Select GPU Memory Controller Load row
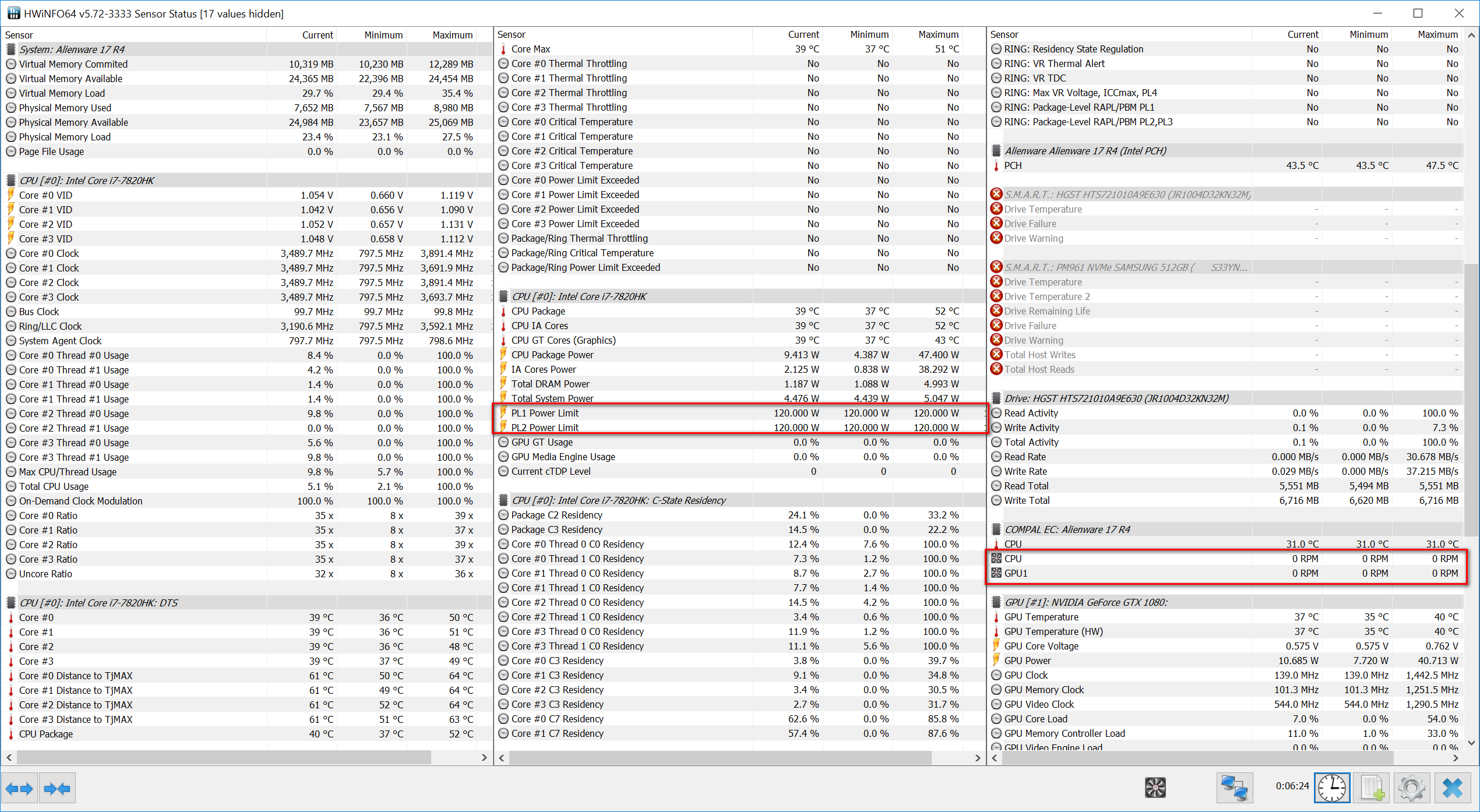 click(1227, 733)
